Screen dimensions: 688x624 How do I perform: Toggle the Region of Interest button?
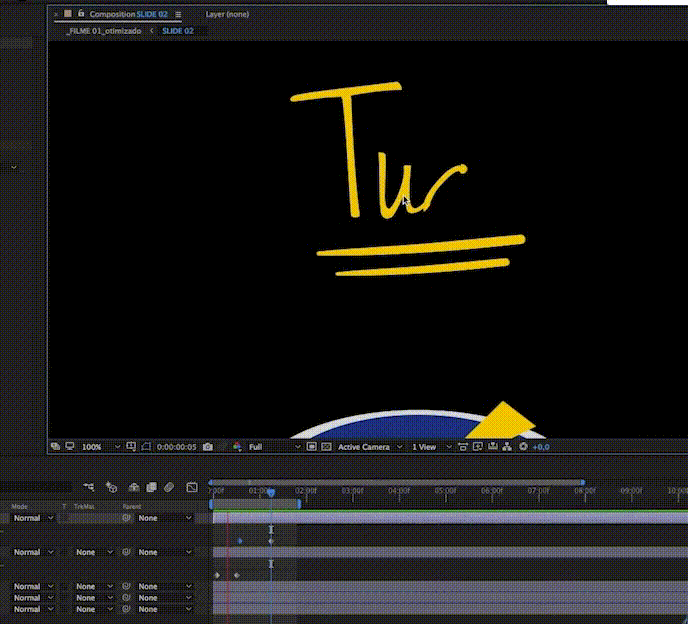click(312, 447)
